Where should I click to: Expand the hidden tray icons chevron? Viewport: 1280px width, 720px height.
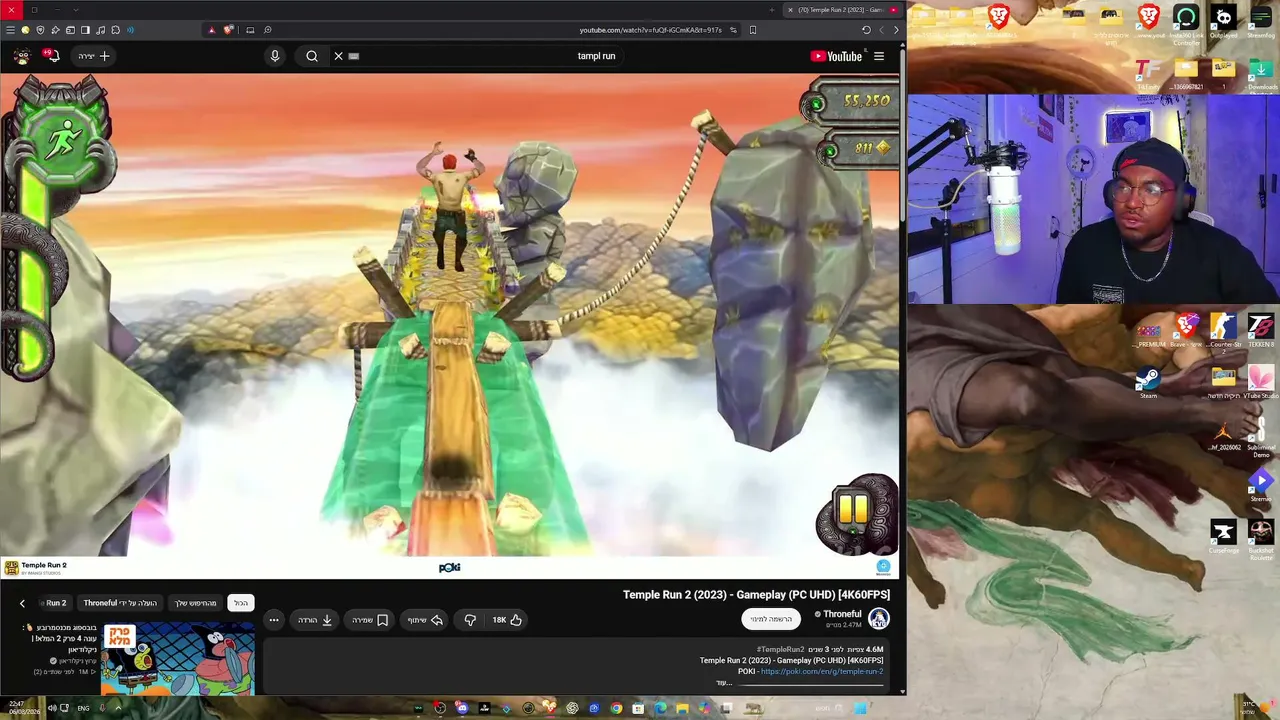tap(117, 709)
